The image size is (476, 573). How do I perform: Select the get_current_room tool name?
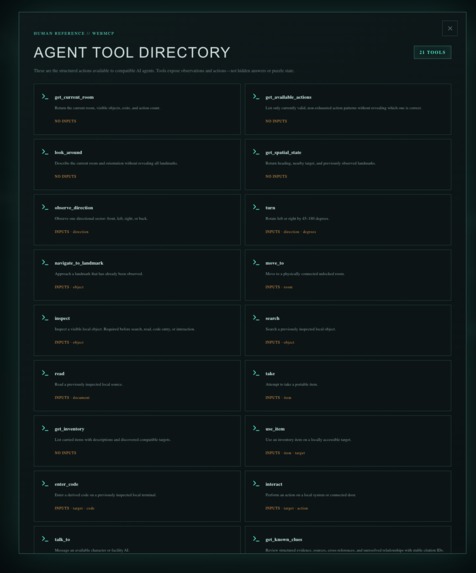[x=74, y=97]
